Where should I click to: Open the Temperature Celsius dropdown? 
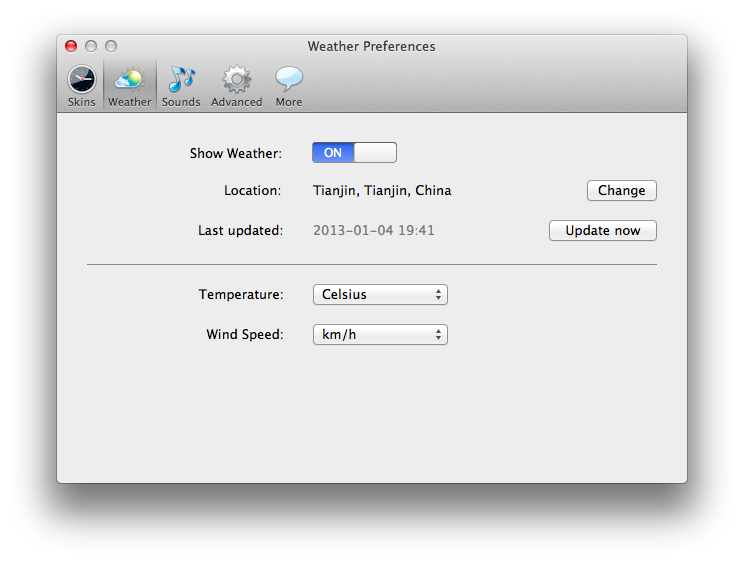380,294
